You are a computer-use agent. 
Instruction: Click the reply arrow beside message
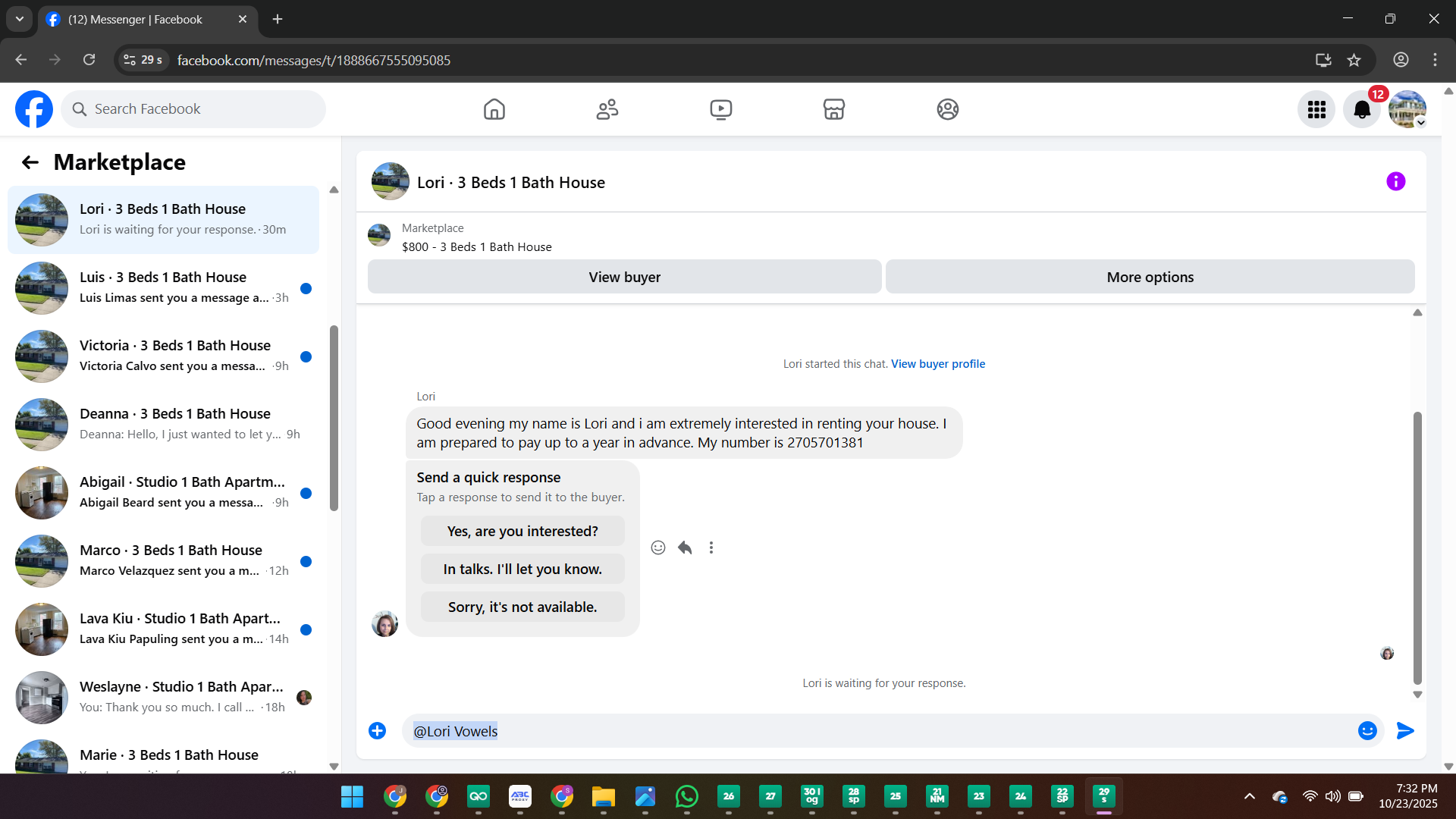click(x=685, y=548)
